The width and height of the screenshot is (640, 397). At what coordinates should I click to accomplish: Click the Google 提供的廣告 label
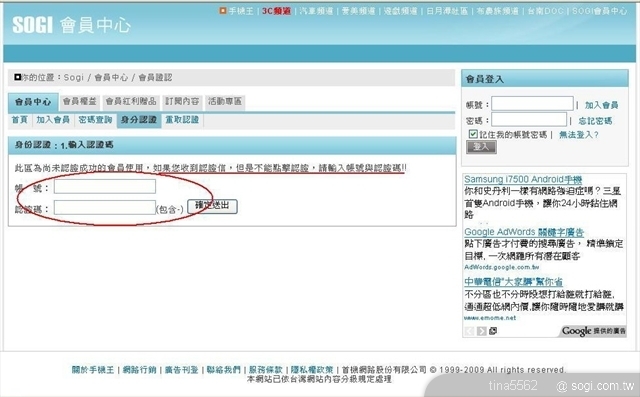[x=593, y=331]
